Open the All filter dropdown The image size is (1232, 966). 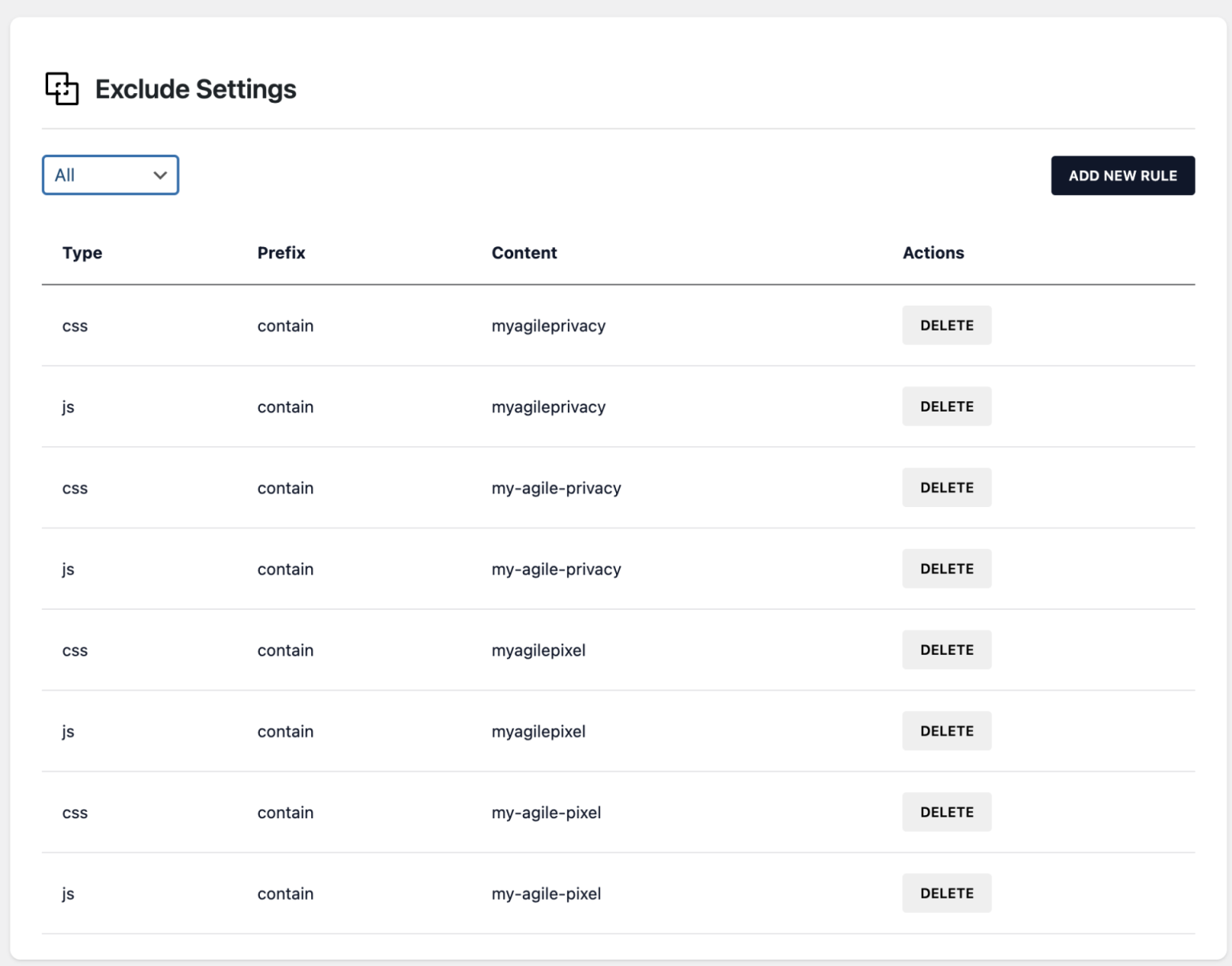110,175
